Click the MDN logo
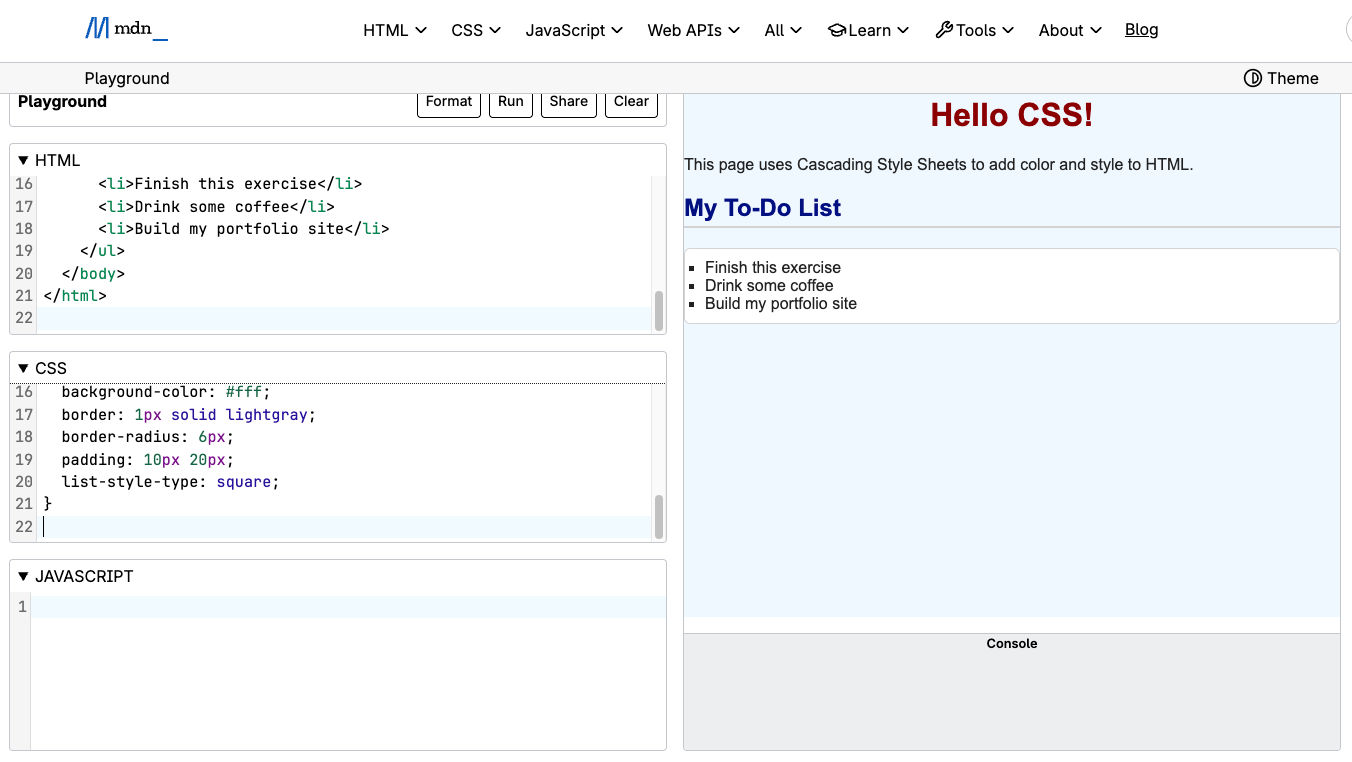1352x762 pixels. coord(126,29)
